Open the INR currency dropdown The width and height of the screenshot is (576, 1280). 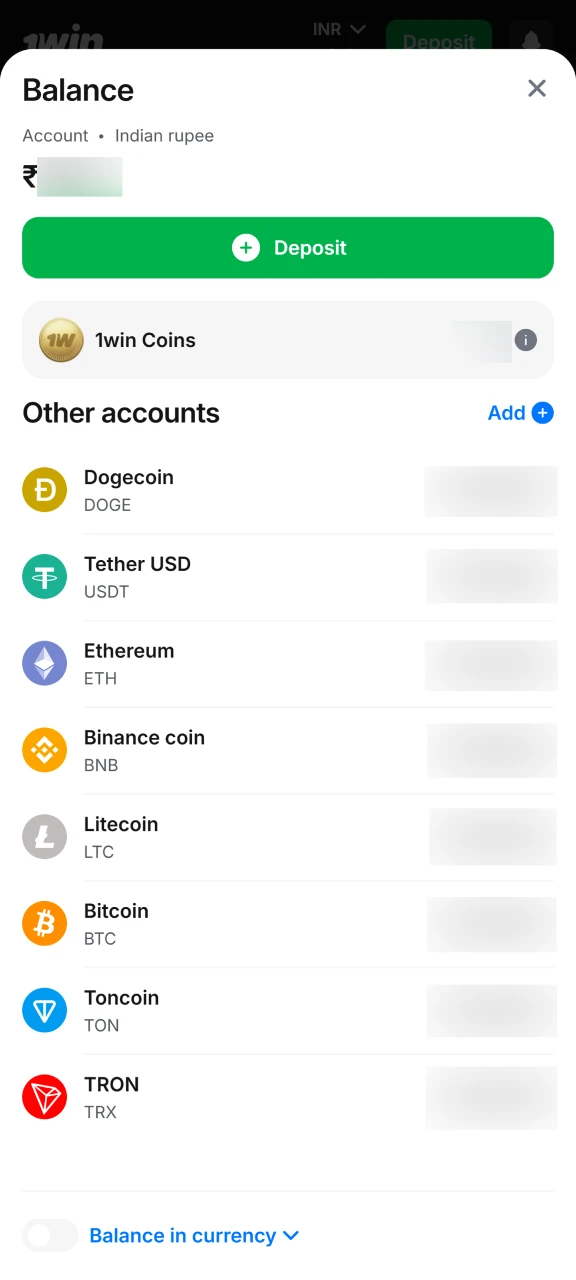[x=338, y=29]
